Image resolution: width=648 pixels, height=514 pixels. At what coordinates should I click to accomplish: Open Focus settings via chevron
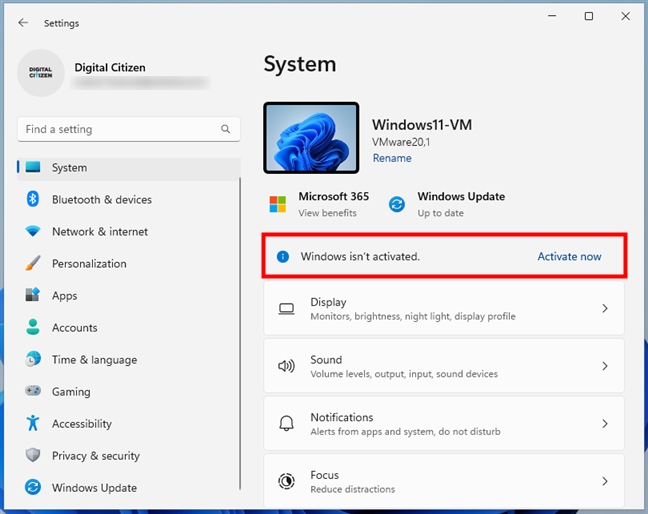click(605, 481)
